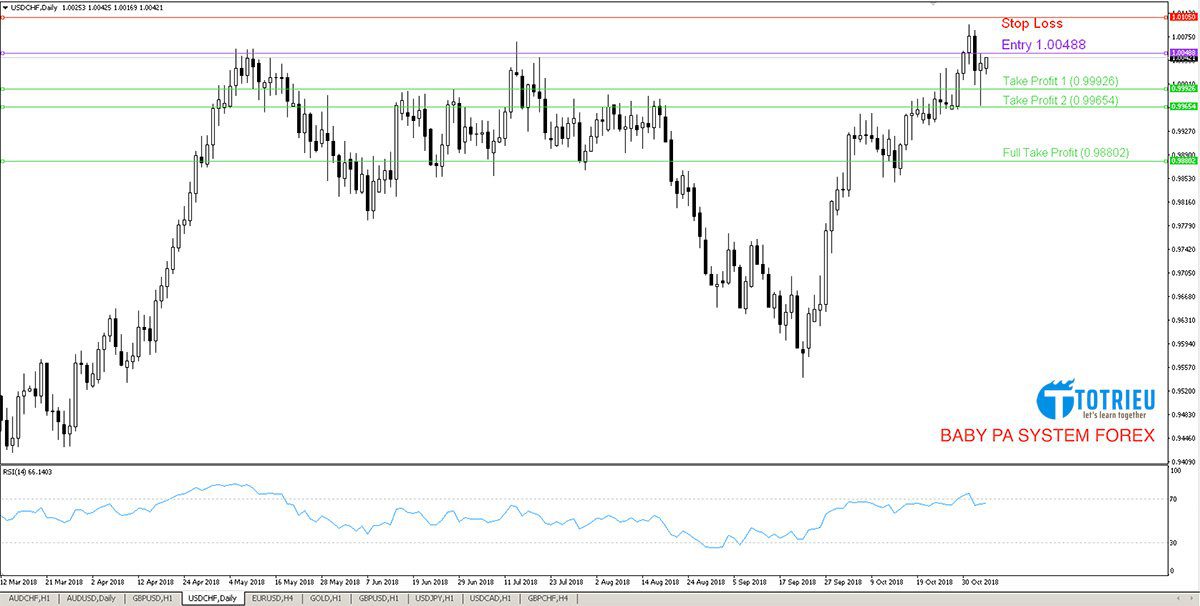Click the green 0.99926 price tag

point(1182,89)
